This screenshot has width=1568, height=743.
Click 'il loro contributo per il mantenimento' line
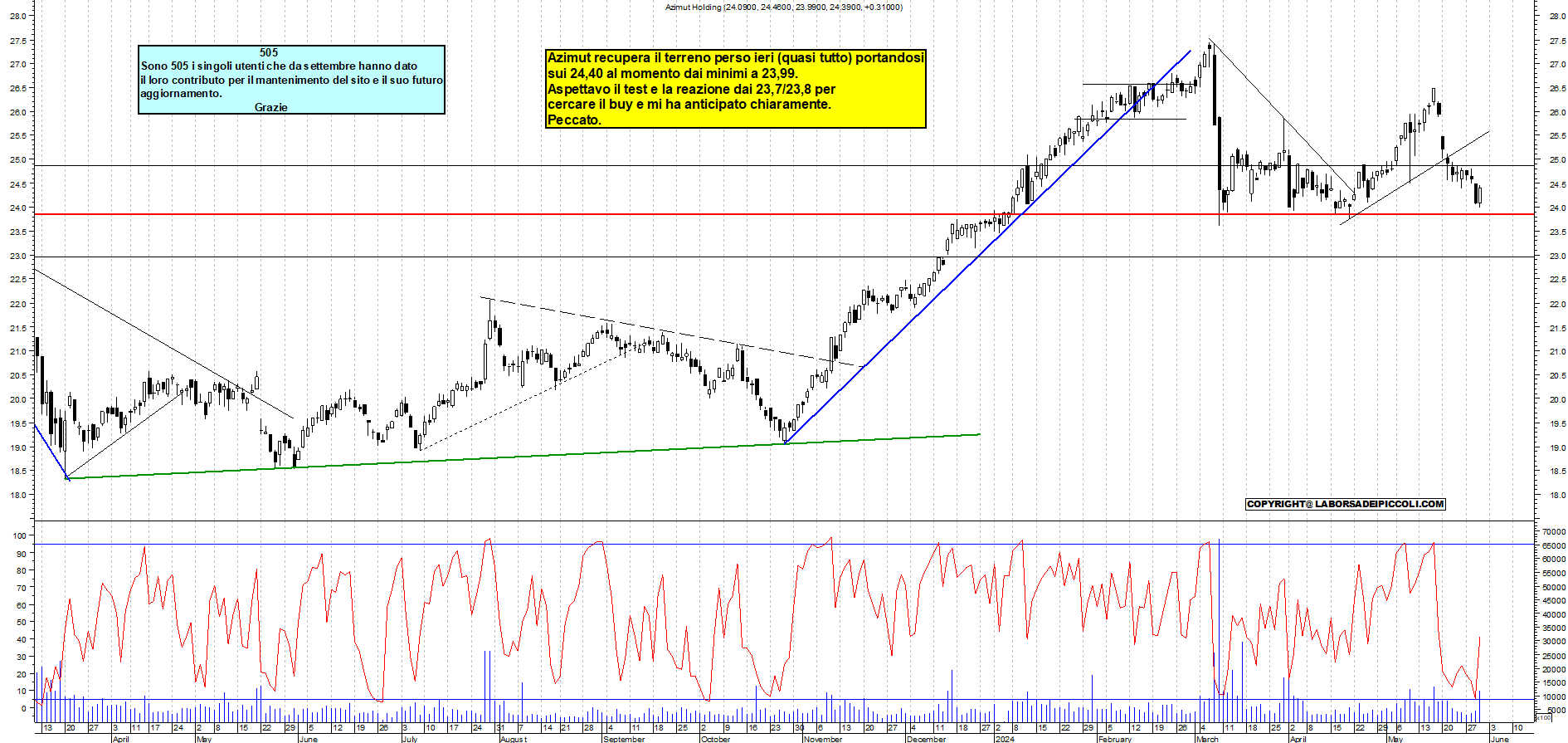[x=291, y=80]
